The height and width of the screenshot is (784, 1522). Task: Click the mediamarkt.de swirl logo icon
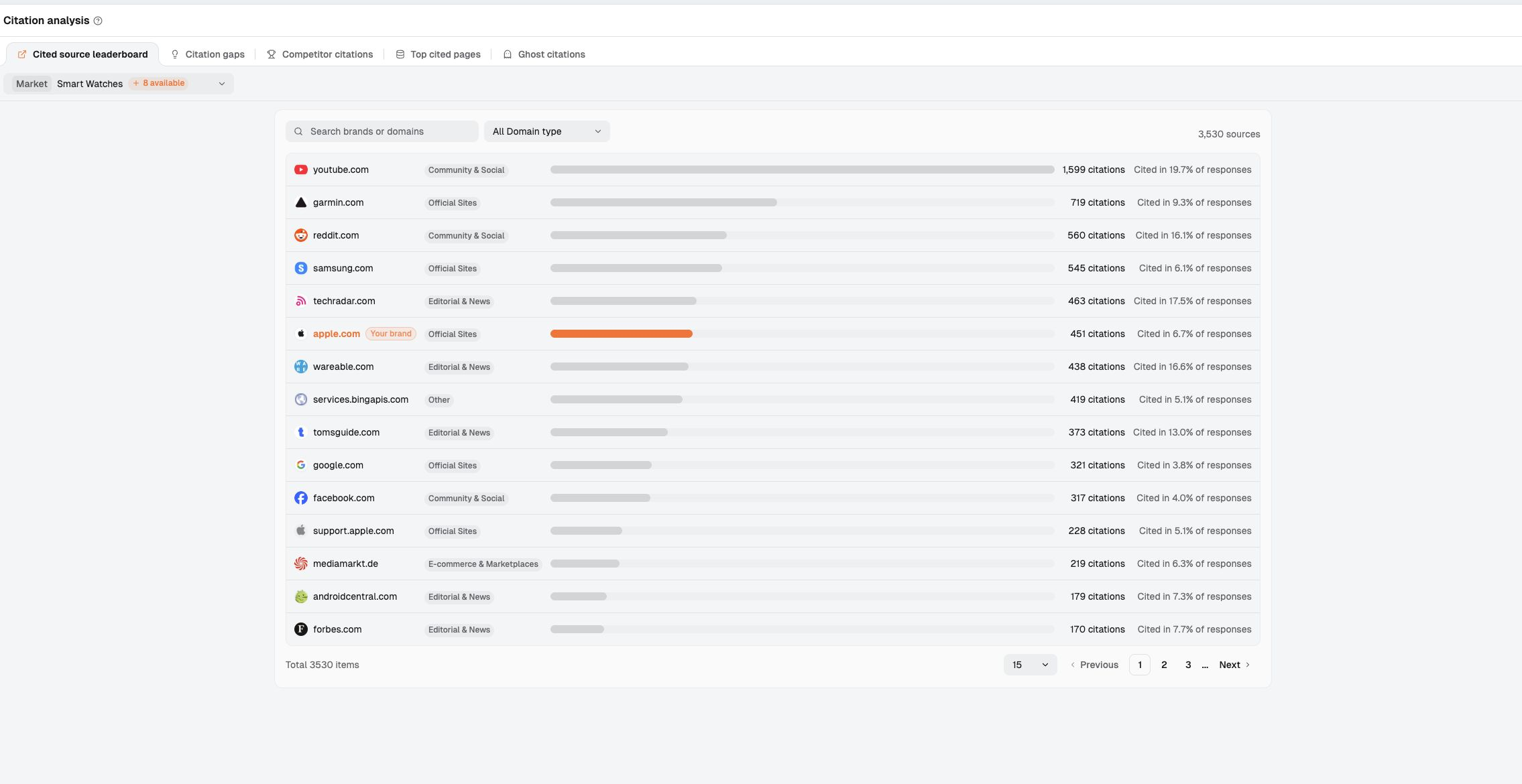(x=301, y=564)
